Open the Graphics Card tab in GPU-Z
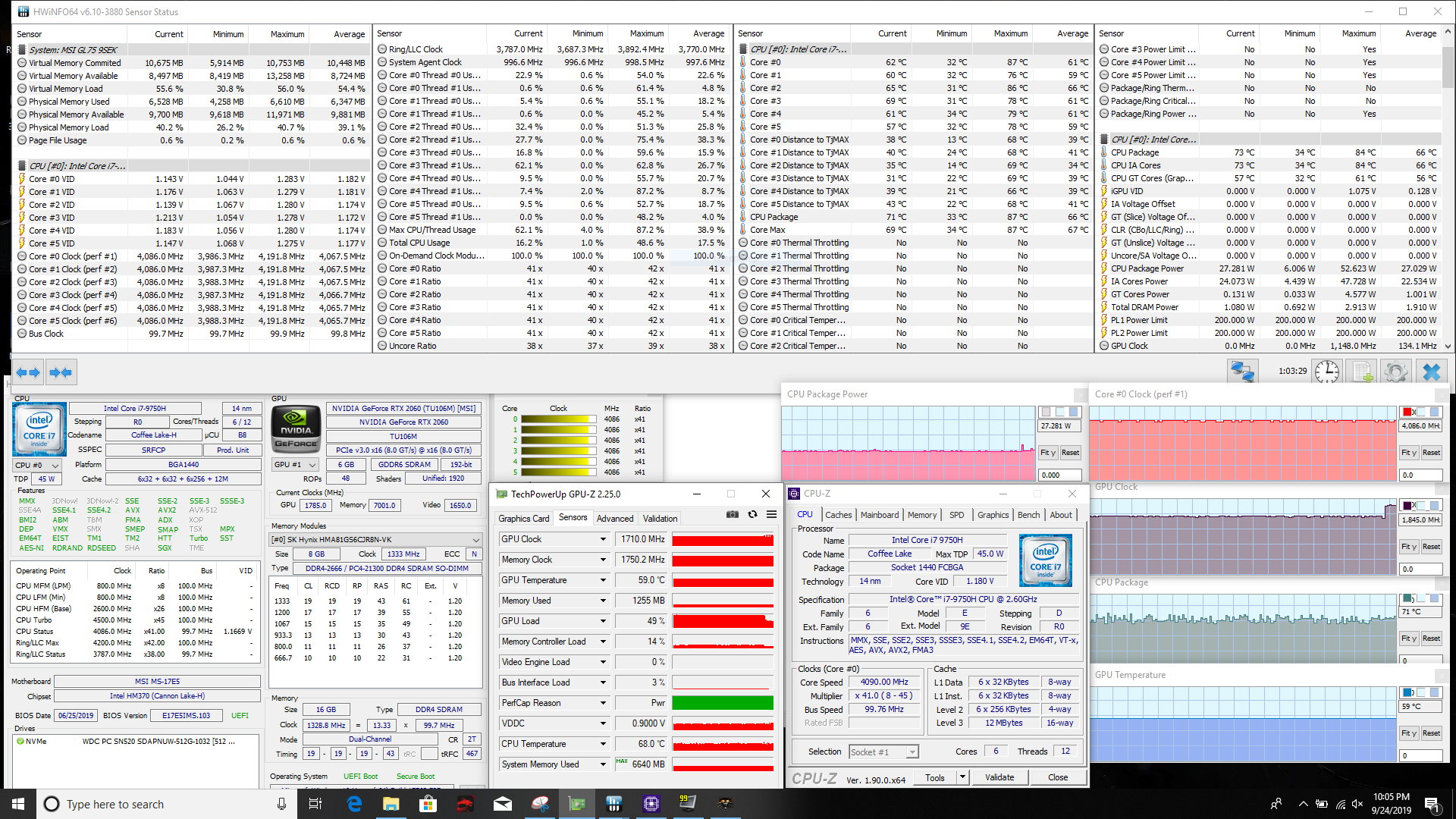Image resolution: width=1456 pixels, height=819 pixels. (523, 519)
